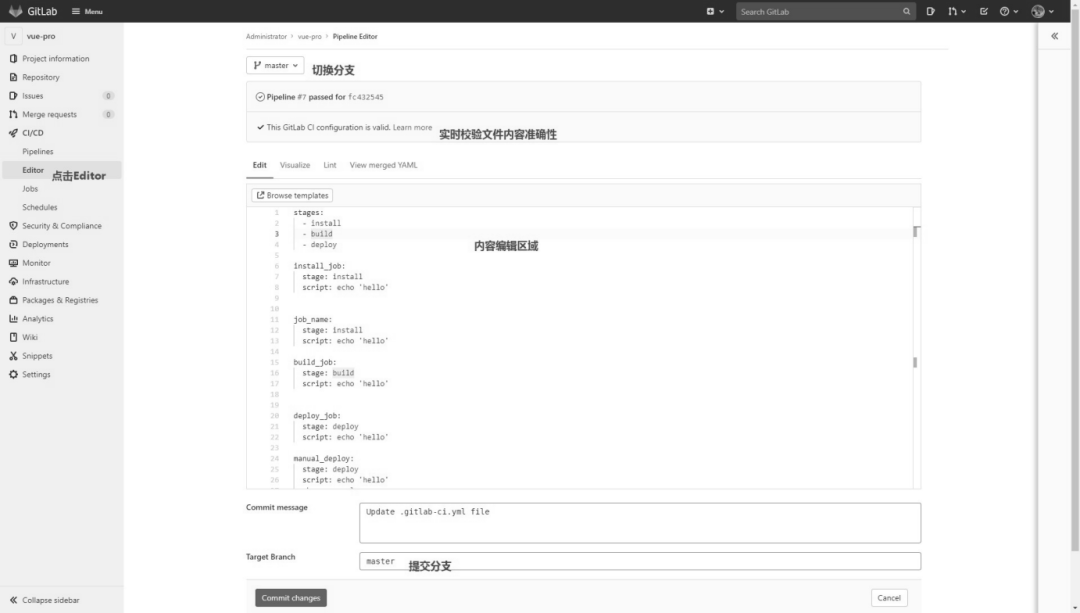Open Packages & Registries in sidebar

(60, 300)
